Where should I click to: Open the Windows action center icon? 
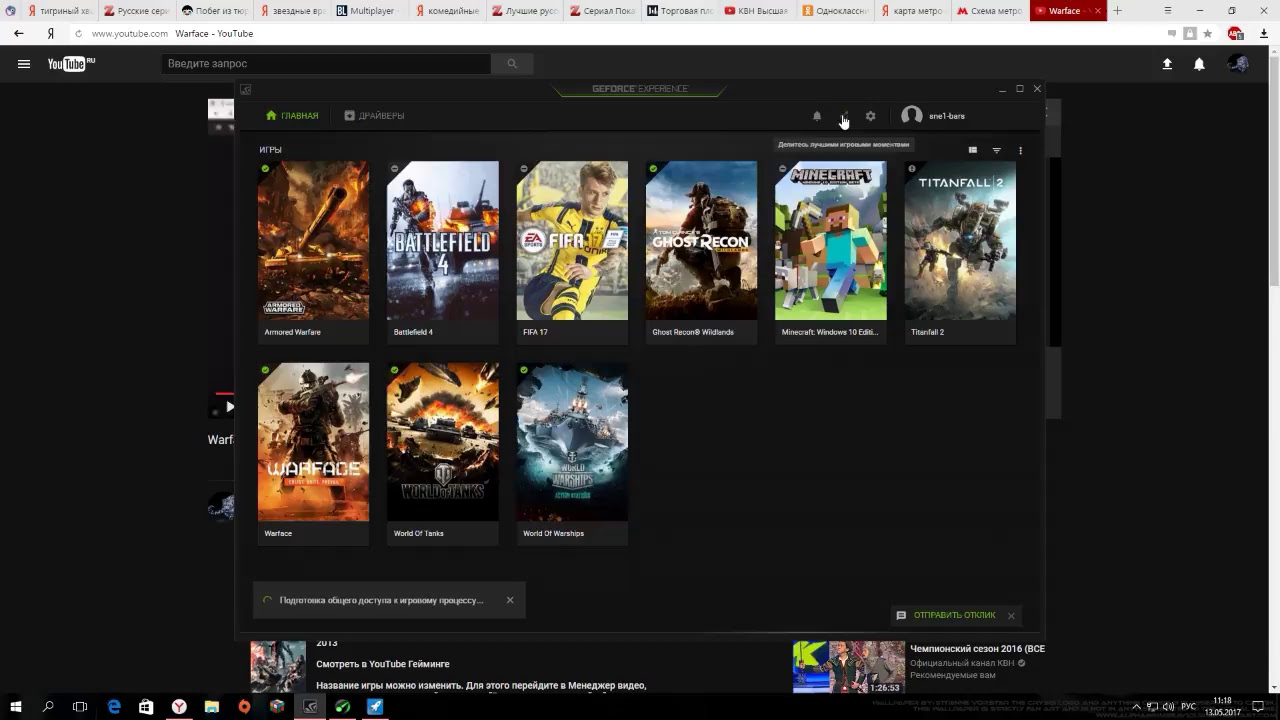tap(1259, 706)
